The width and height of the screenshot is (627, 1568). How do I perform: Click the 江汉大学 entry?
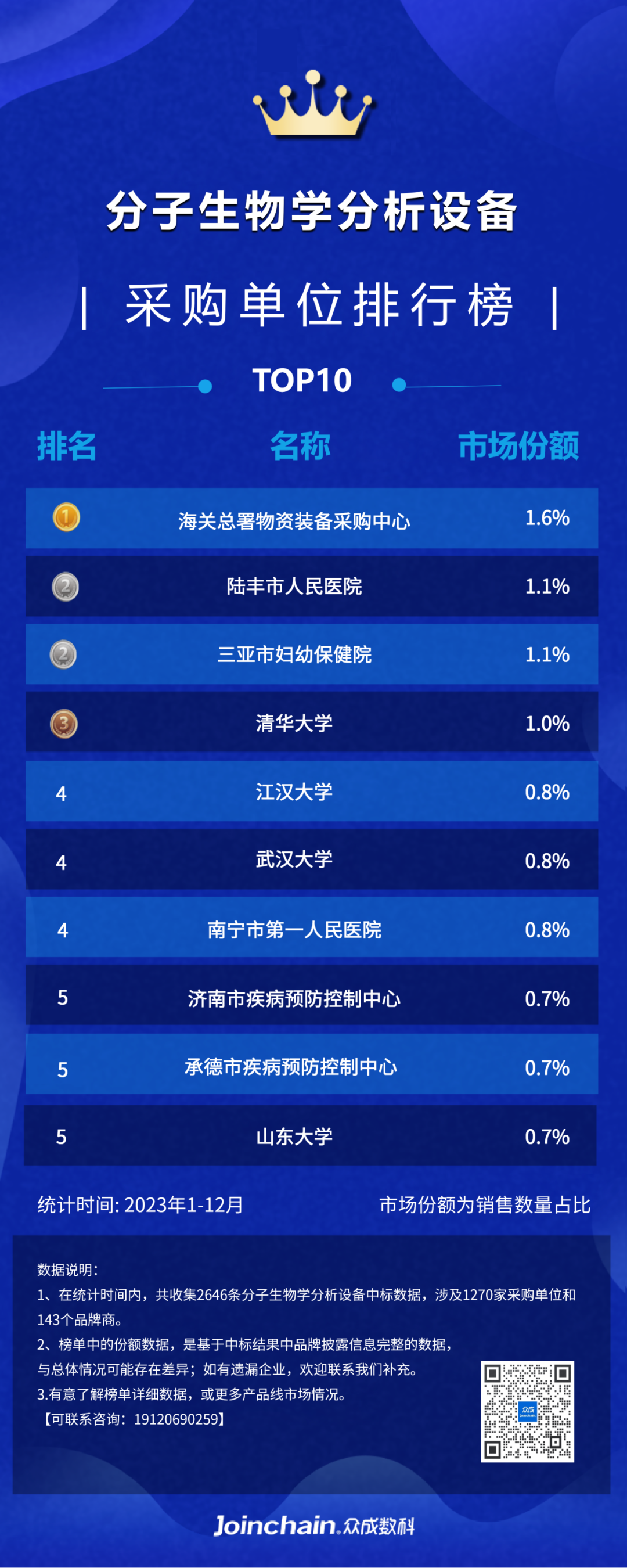[294, 792]
